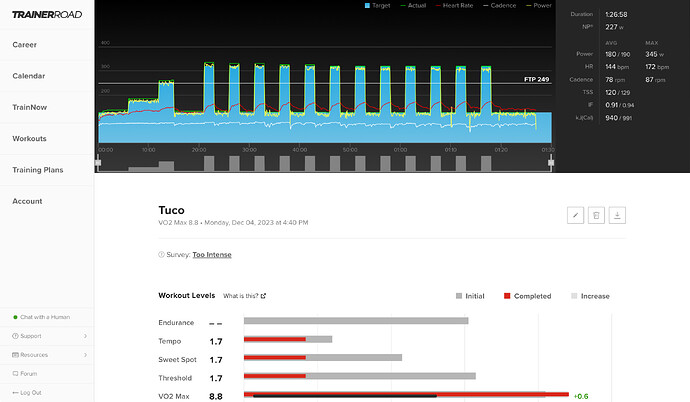Click the TrainerRoad logo
The width and height of the screenshot is (690, 402).
[x=47, y=15]
